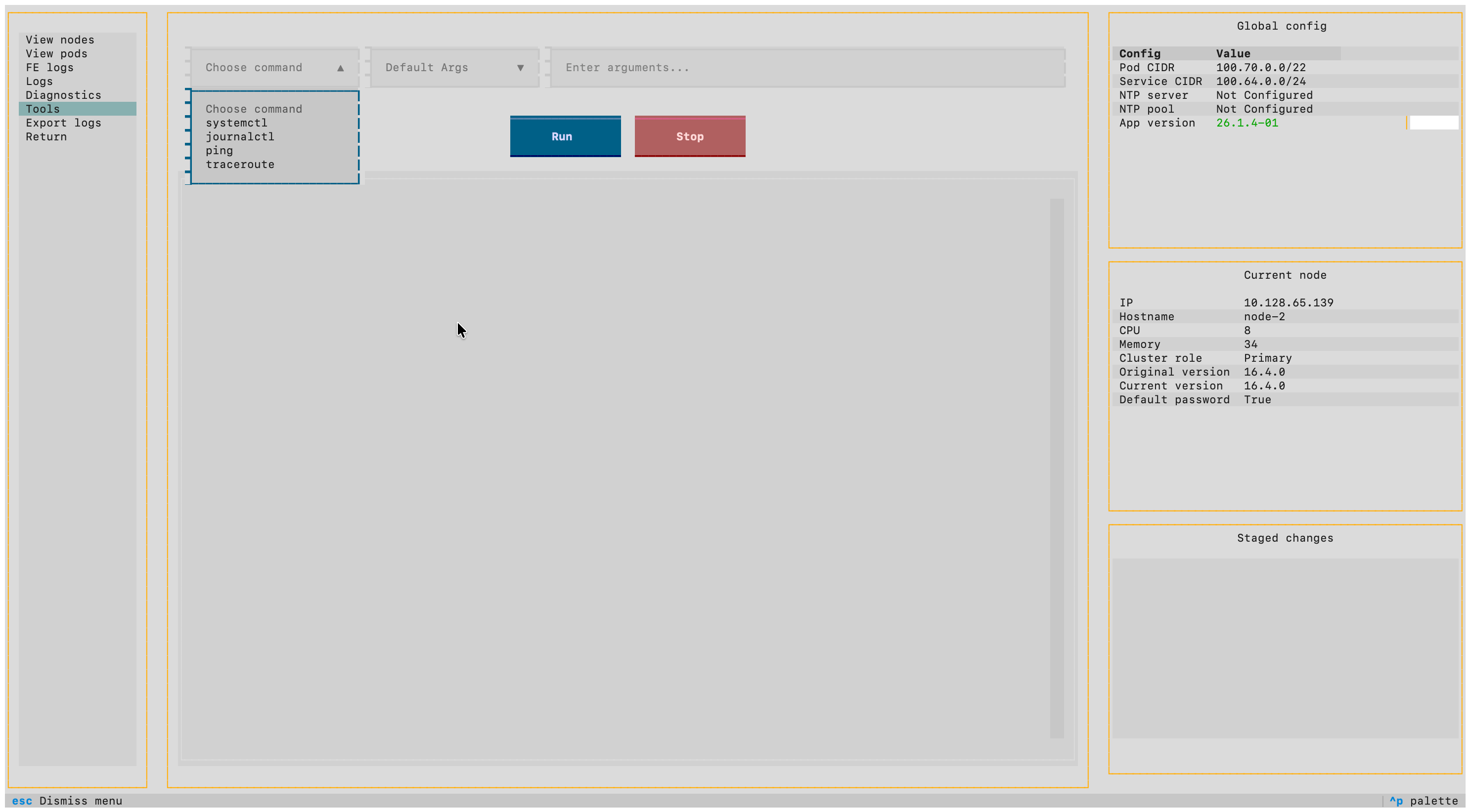
Task: Select the CPU row label
Action: pyautogui.click(x=1129, y=330)
